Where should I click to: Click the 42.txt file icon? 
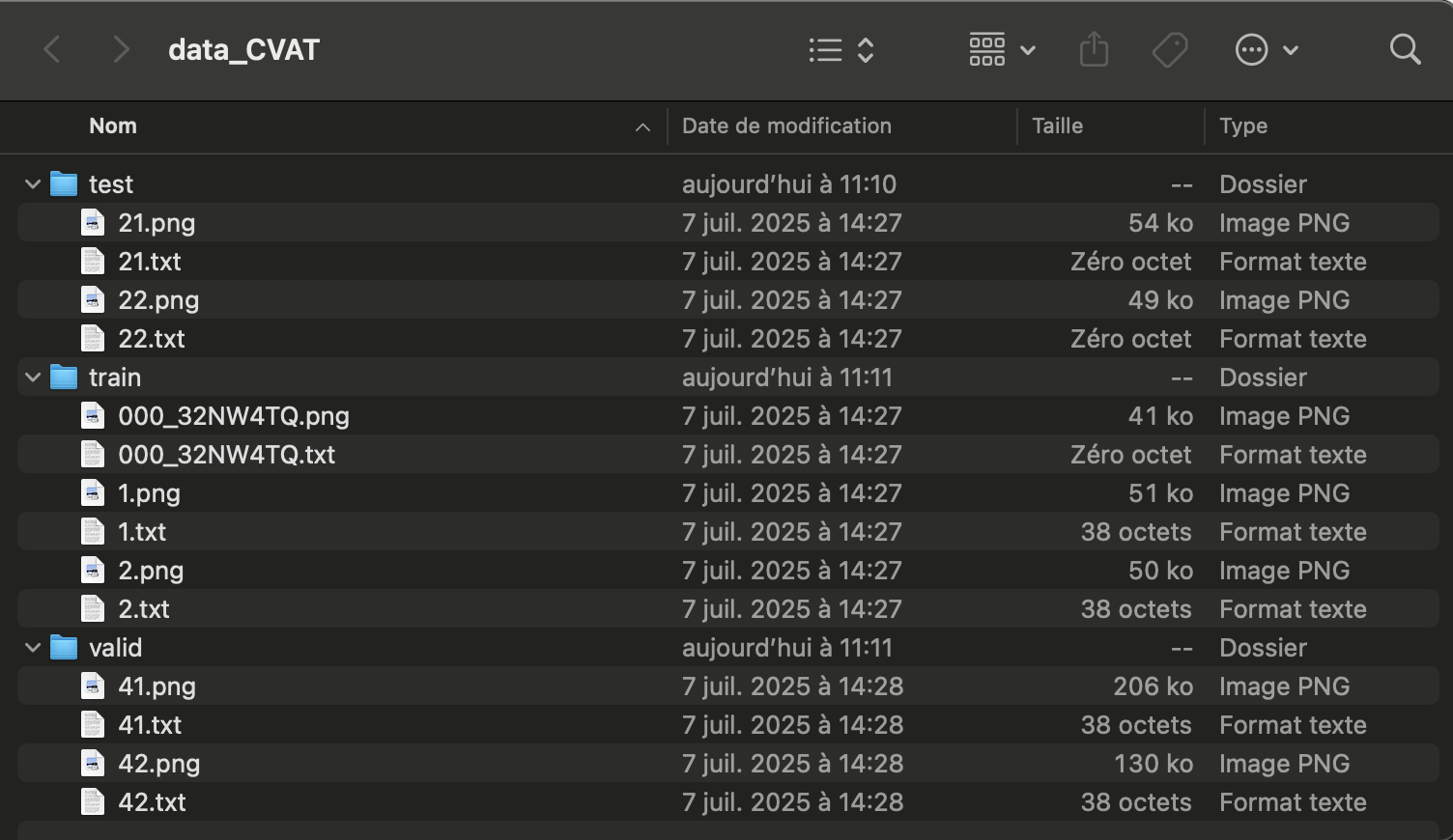point(93,801)
